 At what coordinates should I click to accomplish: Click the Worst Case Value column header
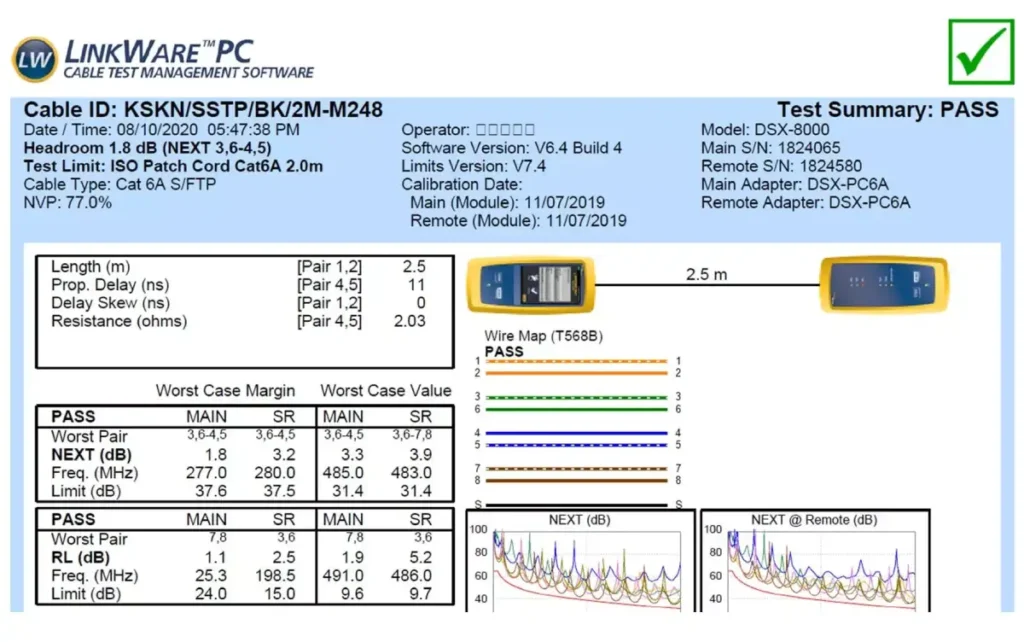coord(385,391)
